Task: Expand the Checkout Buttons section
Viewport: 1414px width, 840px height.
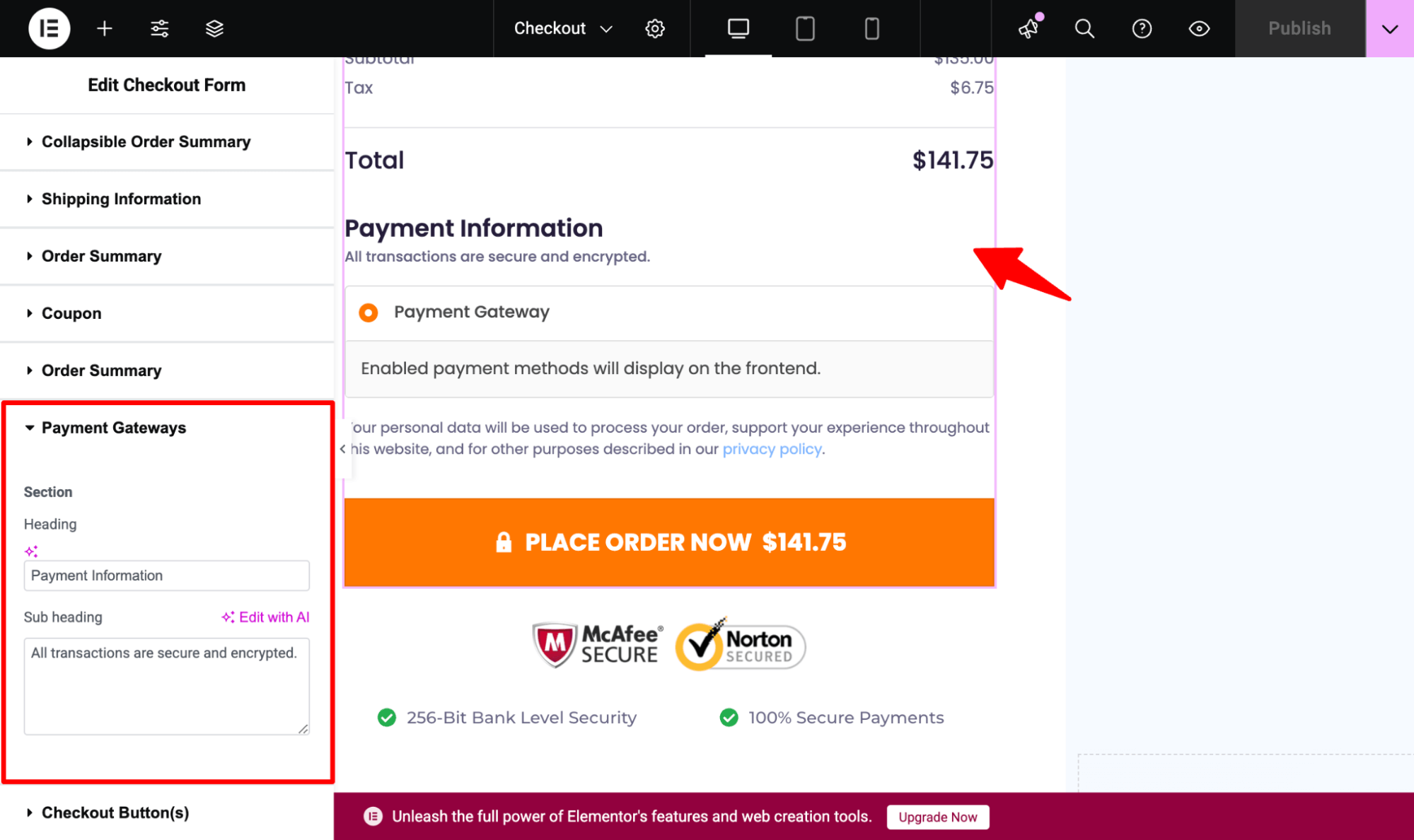Action: [x=114, y=812]
